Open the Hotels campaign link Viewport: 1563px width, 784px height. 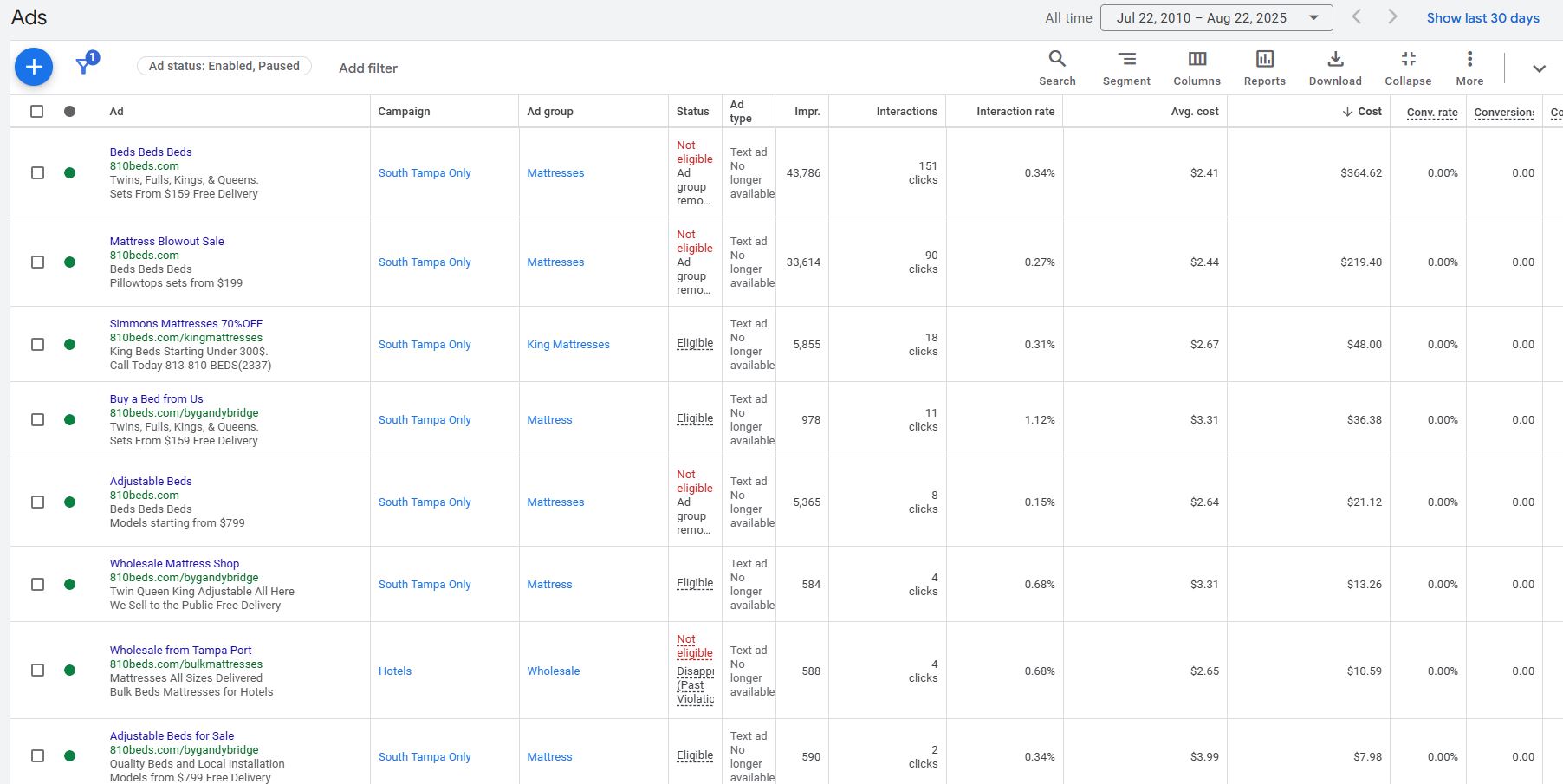(x=395, y=671)
